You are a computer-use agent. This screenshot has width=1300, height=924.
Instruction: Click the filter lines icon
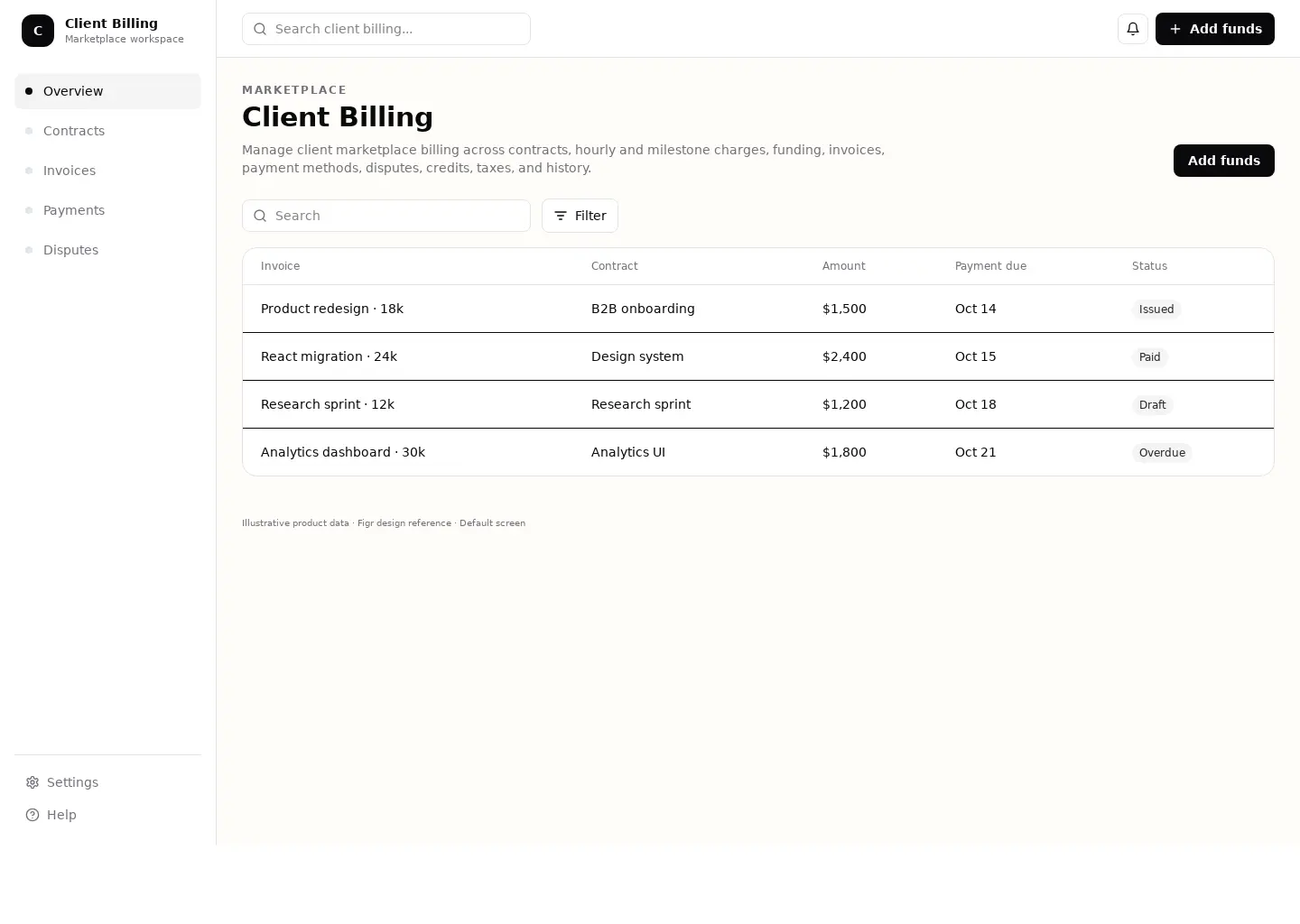pyautogui.click(x=561, y=216)
